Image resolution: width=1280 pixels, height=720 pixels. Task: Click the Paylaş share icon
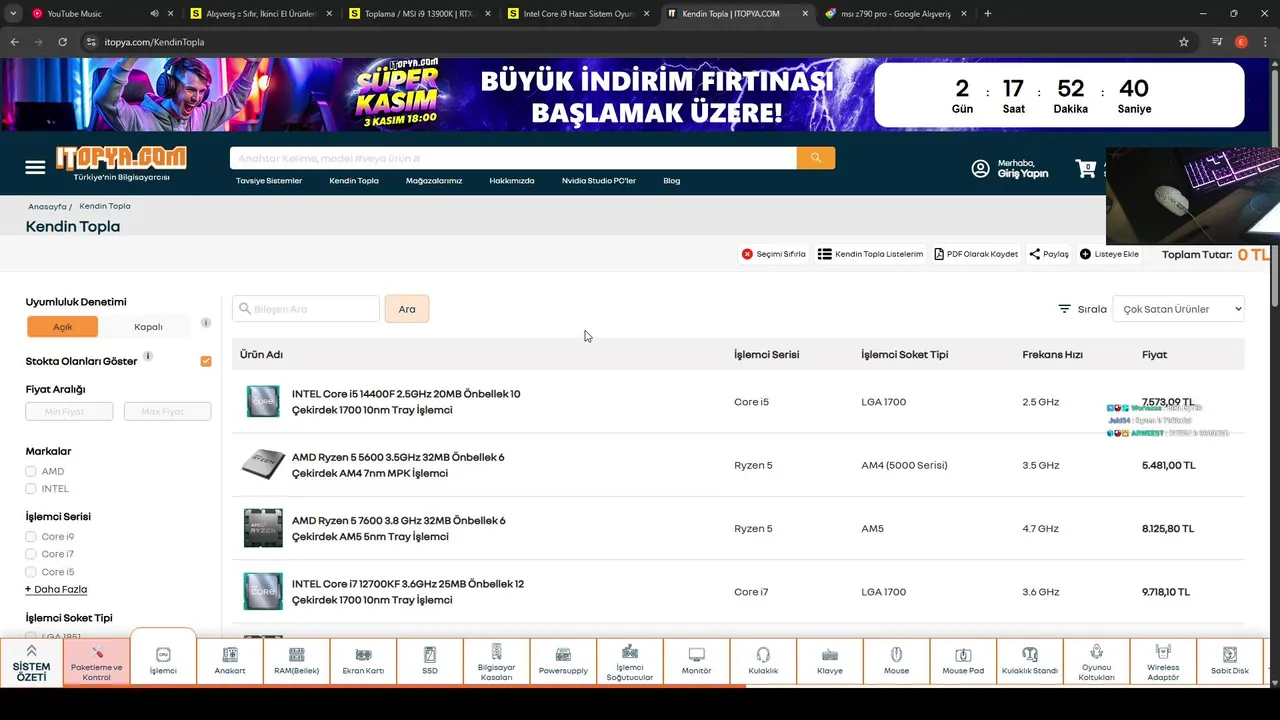tap(1035, 254)
